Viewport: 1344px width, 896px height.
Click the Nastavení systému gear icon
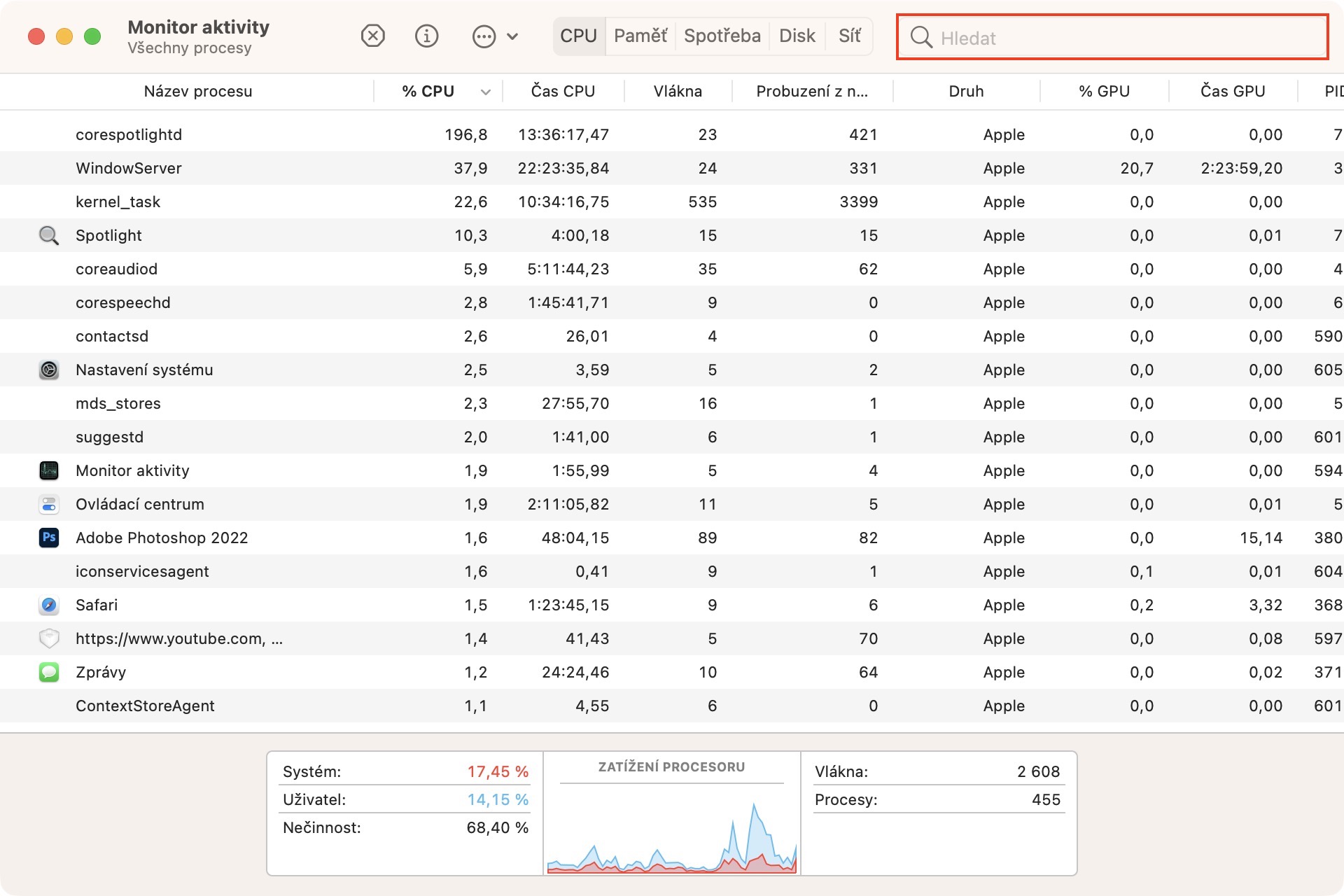(x=48, y=370)
